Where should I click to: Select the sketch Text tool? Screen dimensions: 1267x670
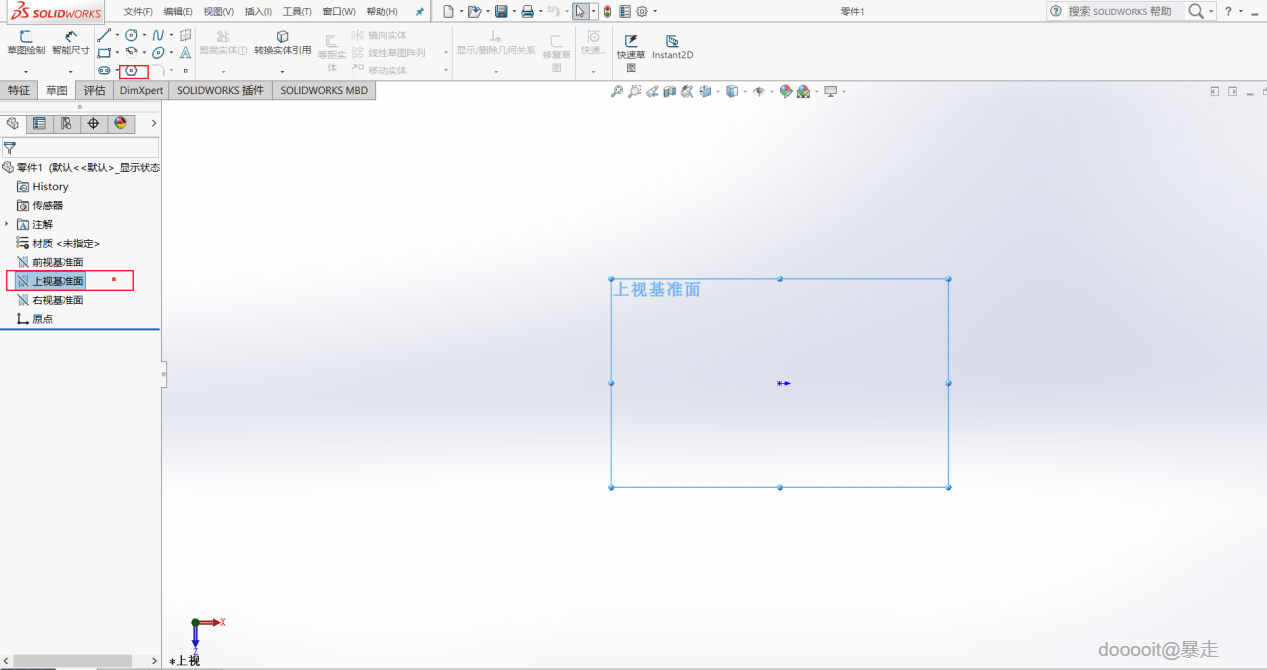(185, 52)
